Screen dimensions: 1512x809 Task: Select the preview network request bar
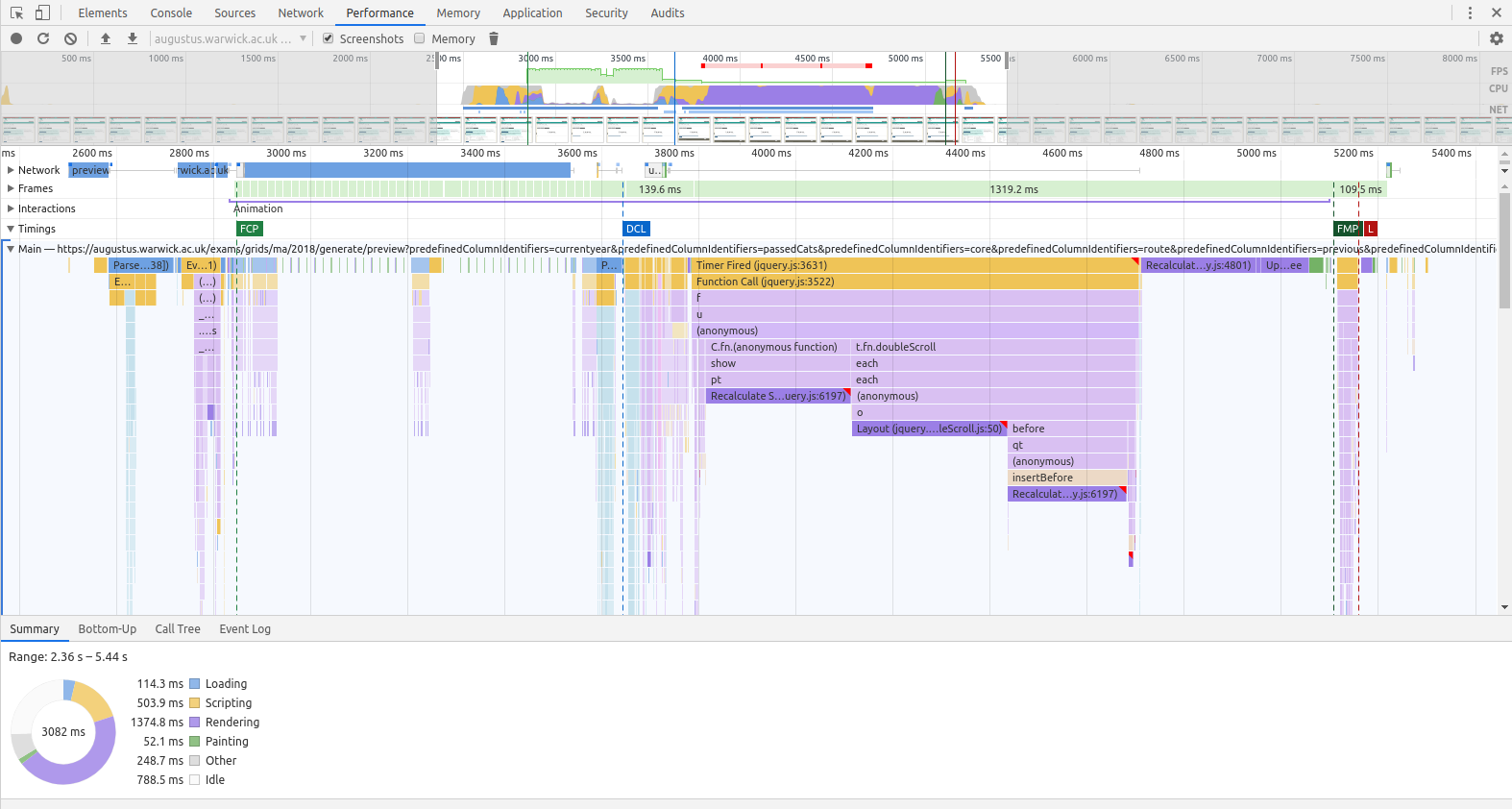tap(89, 170)
